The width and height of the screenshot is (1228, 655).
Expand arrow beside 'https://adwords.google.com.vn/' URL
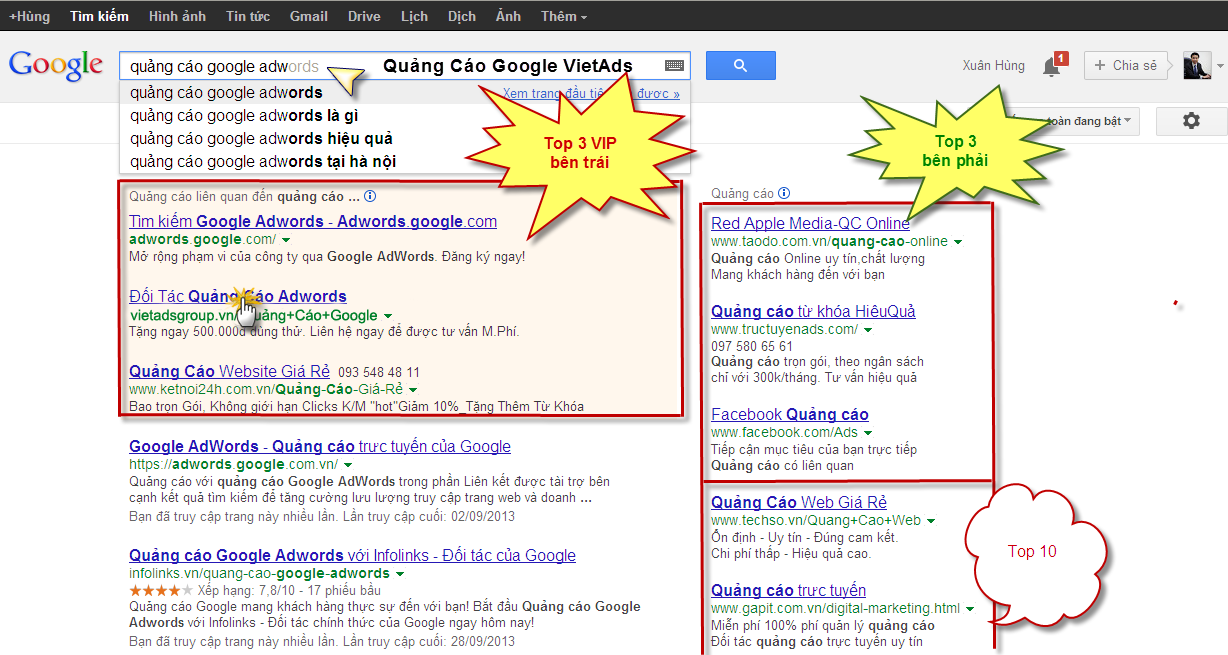point(348,466)
